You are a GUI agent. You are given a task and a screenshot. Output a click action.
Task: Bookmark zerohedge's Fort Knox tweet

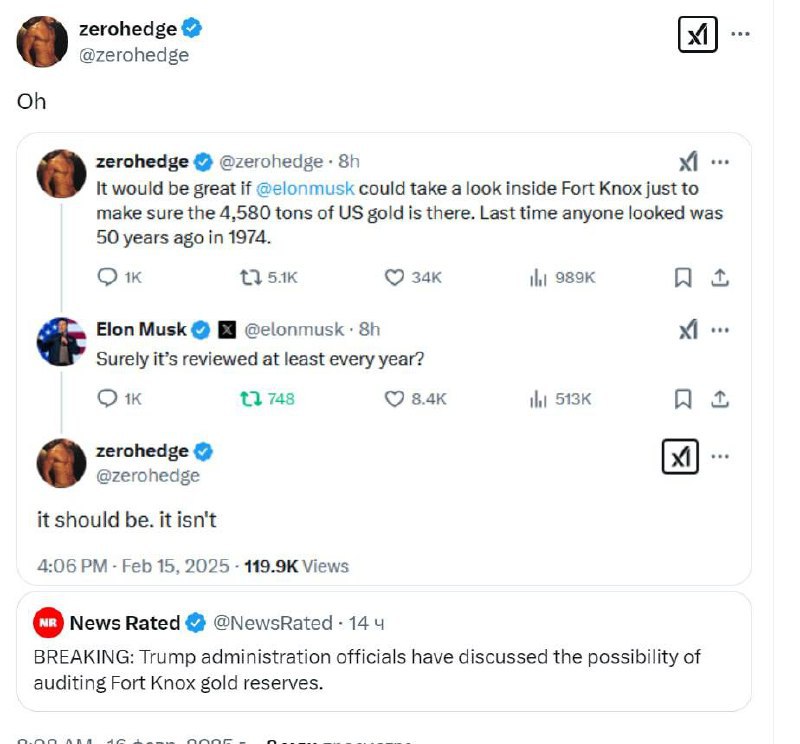[x=683, y=278]
